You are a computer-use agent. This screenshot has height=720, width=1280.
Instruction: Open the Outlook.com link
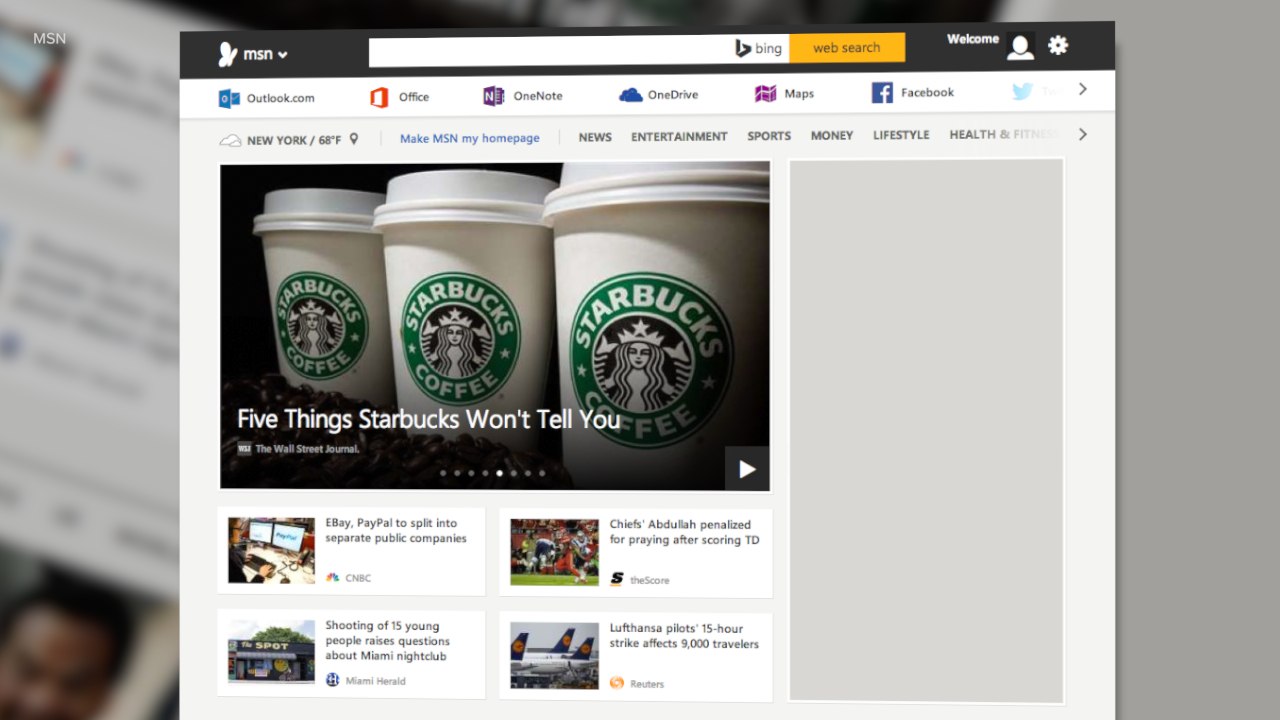(280, 98)
